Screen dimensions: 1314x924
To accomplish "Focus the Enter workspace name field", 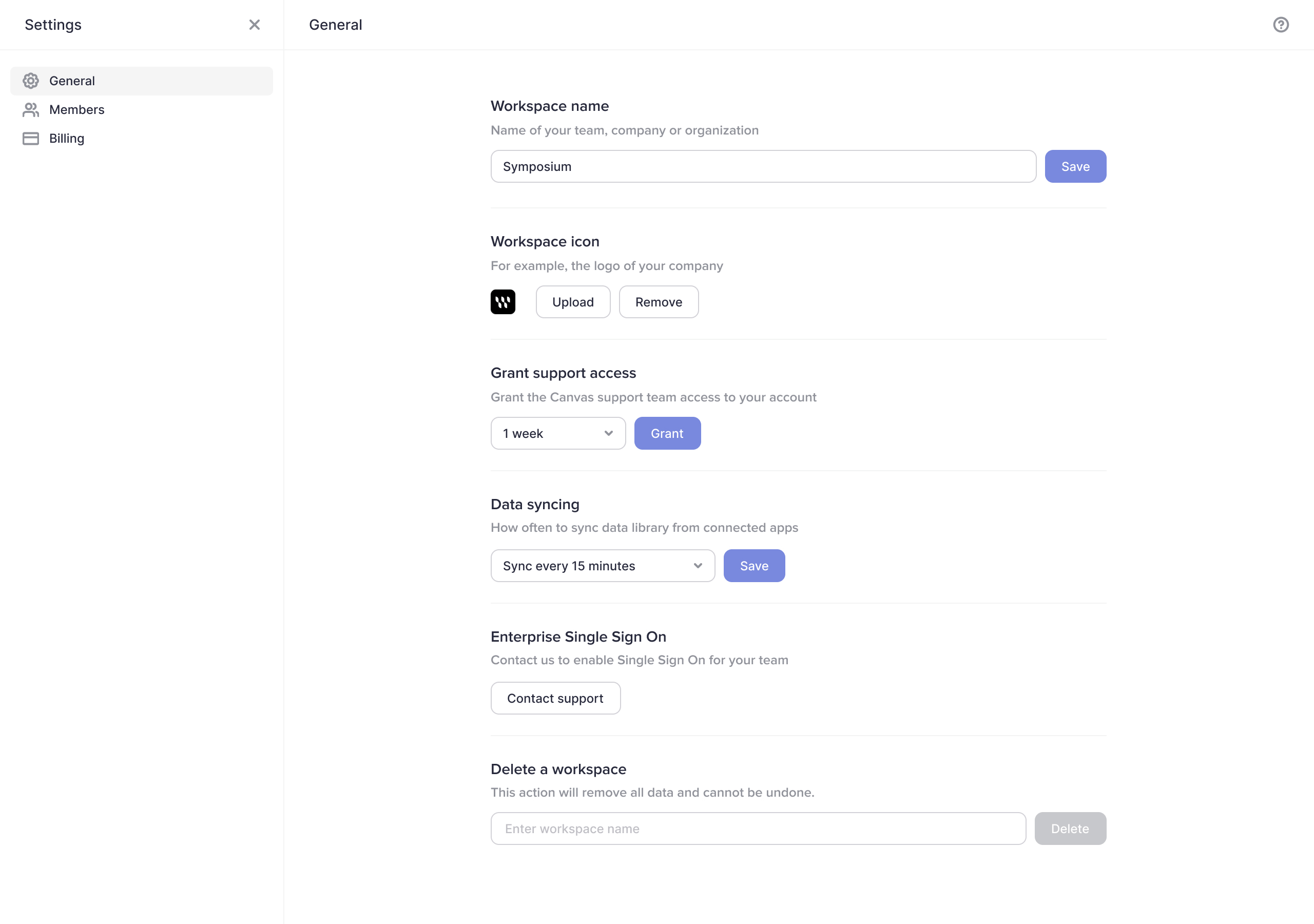I will (757, 829).
